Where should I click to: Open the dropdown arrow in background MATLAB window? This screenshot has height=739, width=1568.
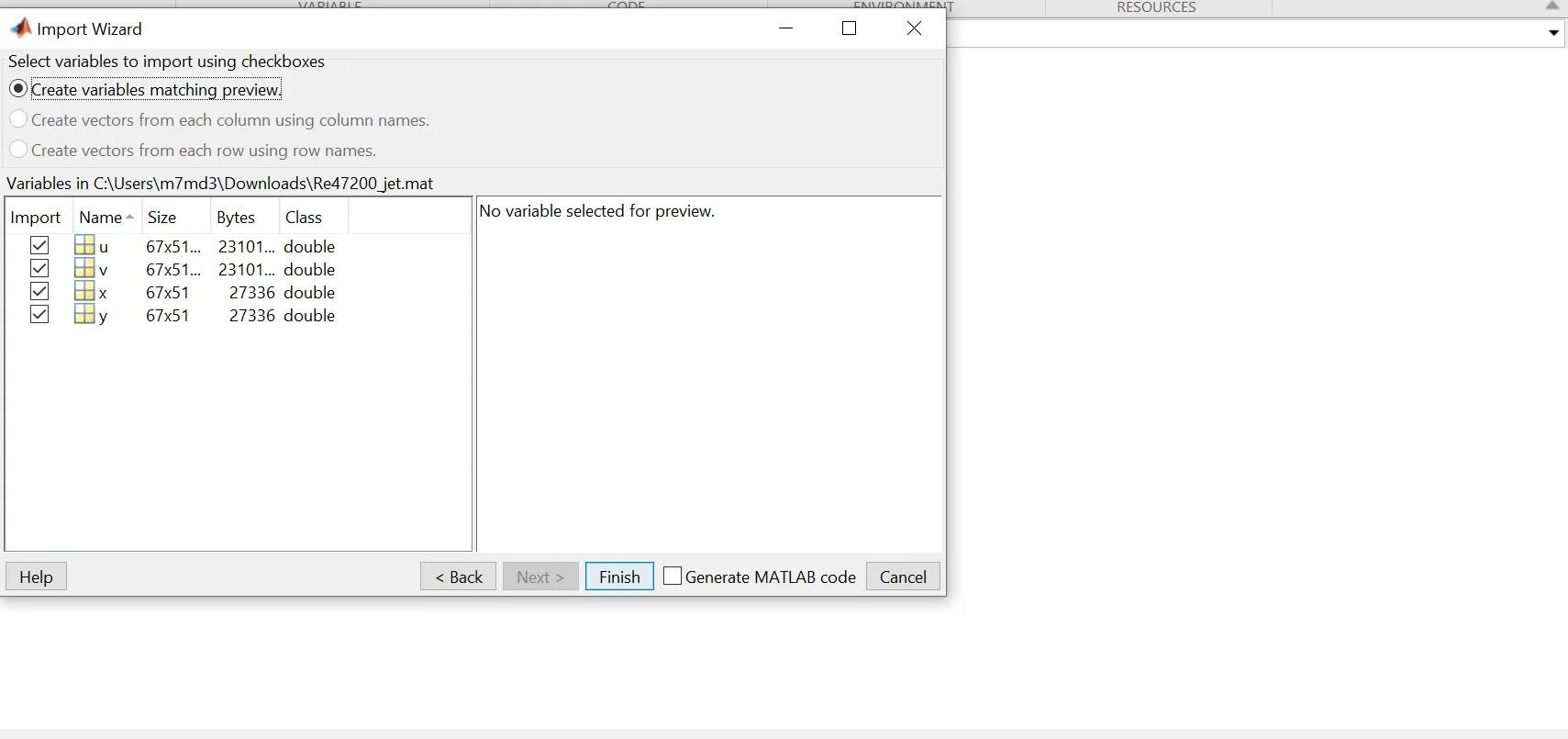pos(1553,33)
